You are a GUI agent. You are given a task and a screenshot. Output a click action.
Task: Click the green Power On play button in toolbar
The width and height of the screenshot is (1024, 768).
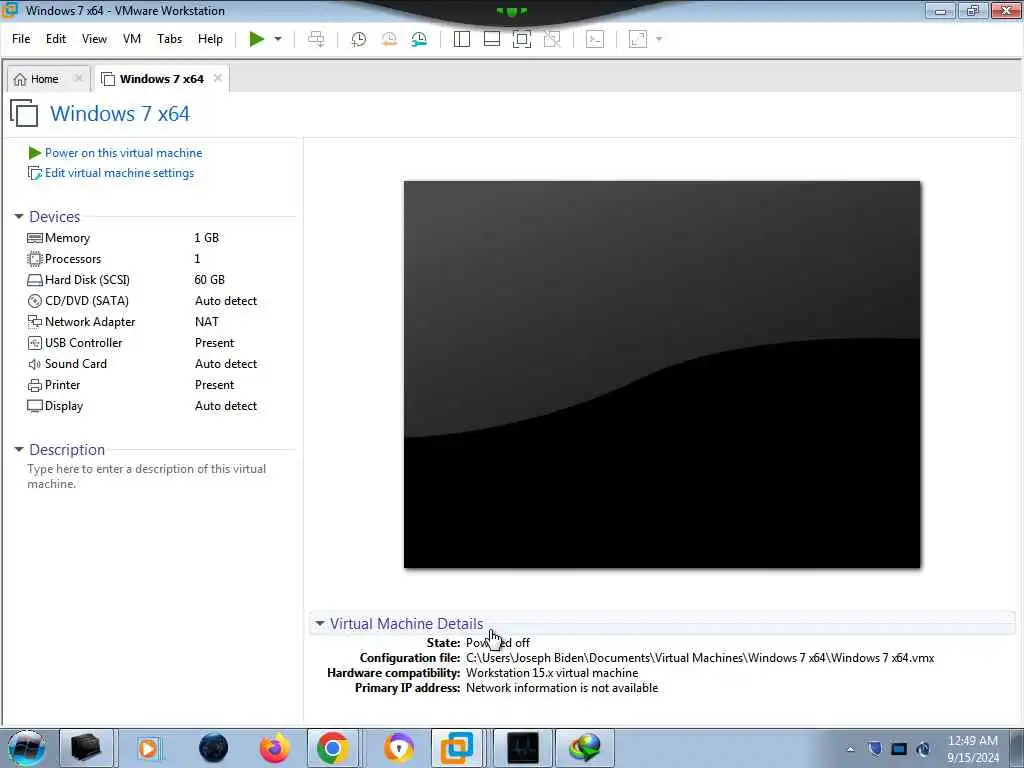coord(257,39)
